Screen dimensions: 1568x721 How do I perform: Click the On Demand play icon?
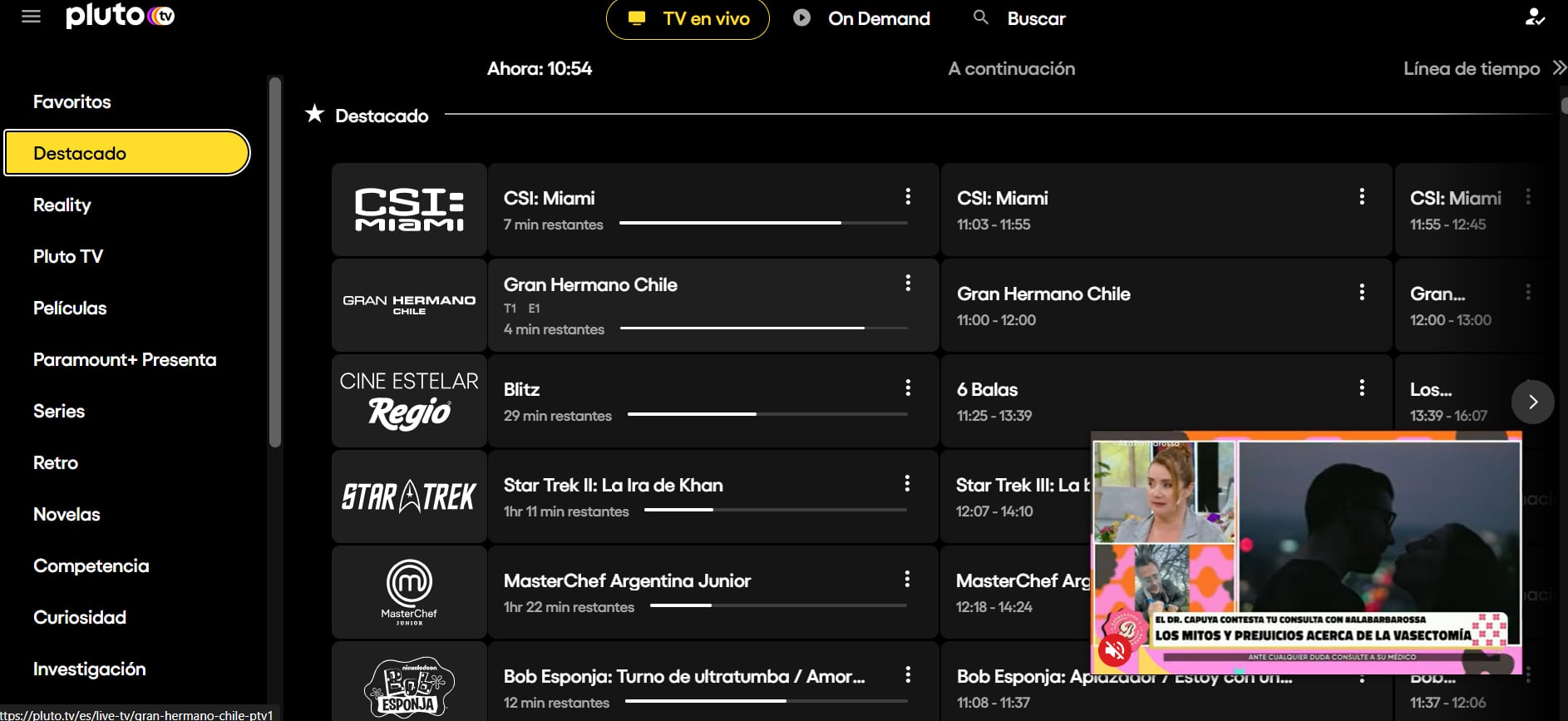[801, 17]
